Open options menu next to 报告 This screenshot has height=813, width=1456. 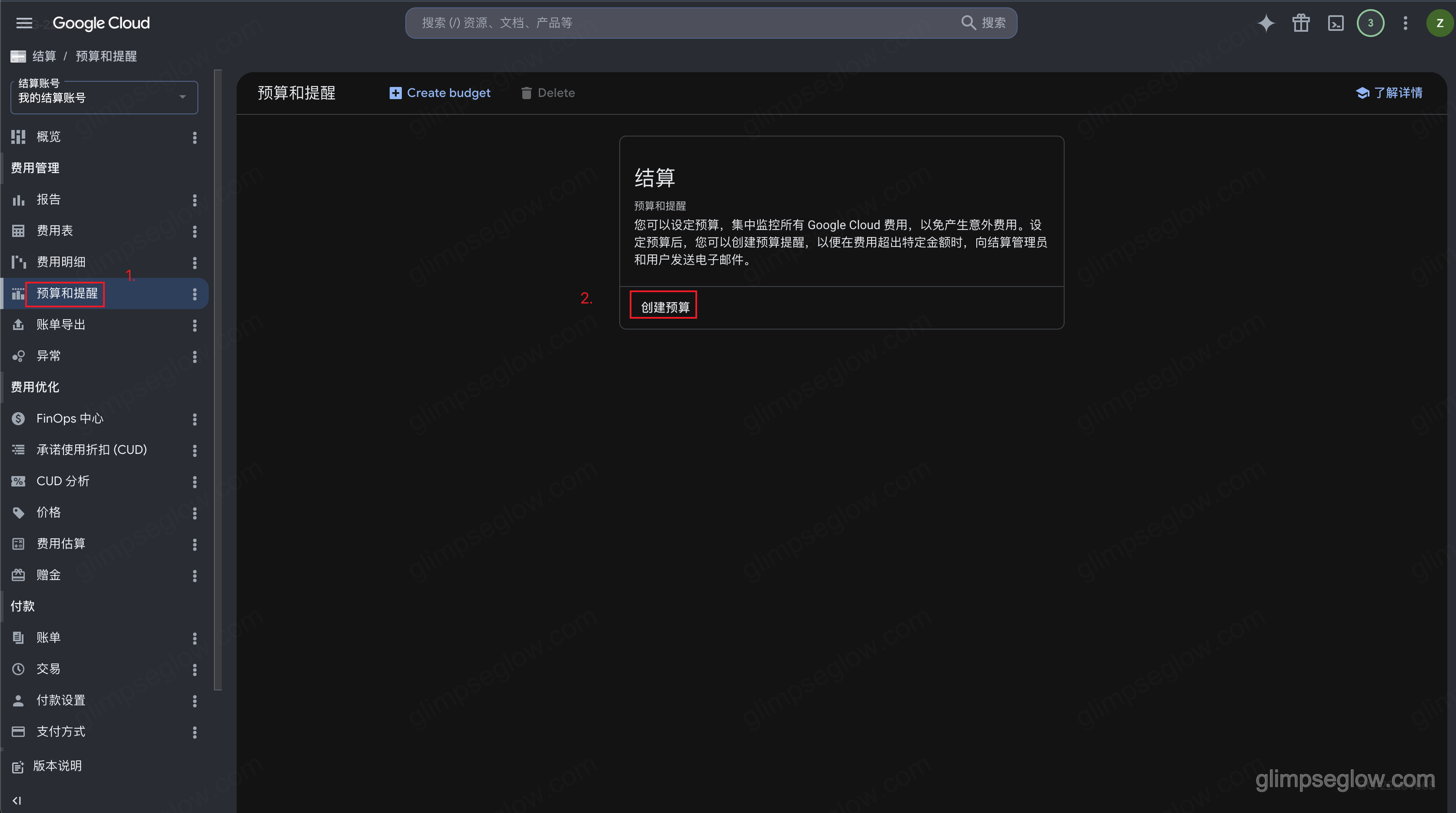tap(194, 200)
